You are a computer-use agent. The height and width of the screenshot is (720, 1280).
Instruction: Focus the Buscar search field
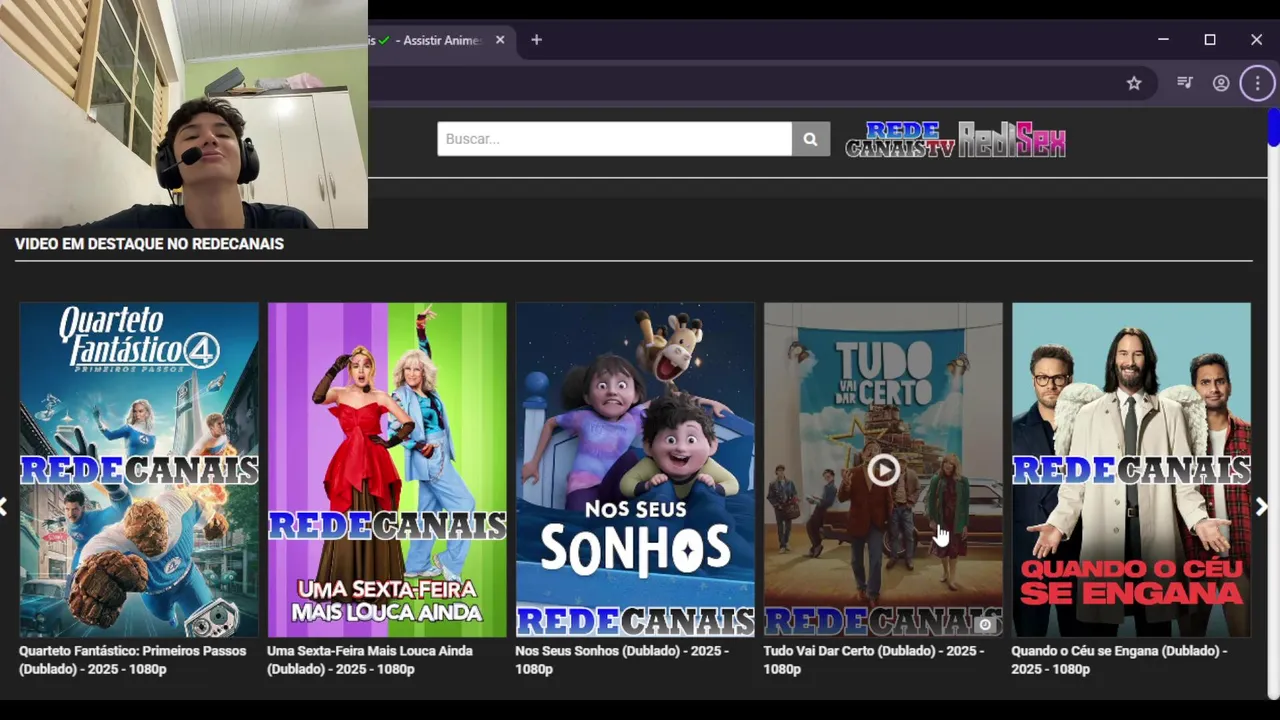[614, 139]
